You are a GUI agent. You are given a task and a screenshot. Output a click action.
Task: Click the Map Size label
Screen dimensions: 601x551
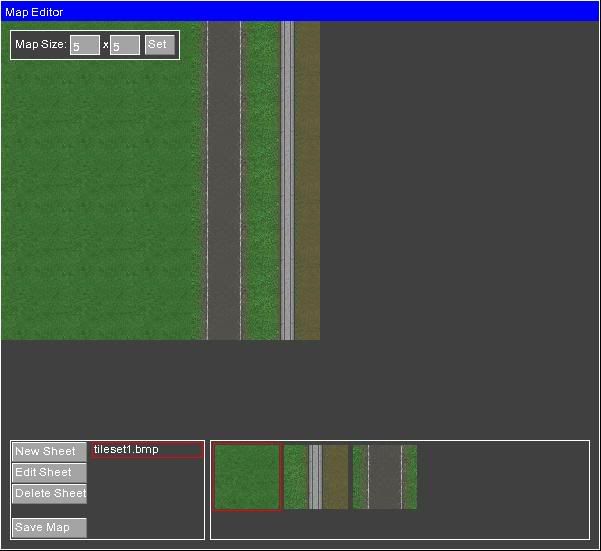(x=41, y=44)
